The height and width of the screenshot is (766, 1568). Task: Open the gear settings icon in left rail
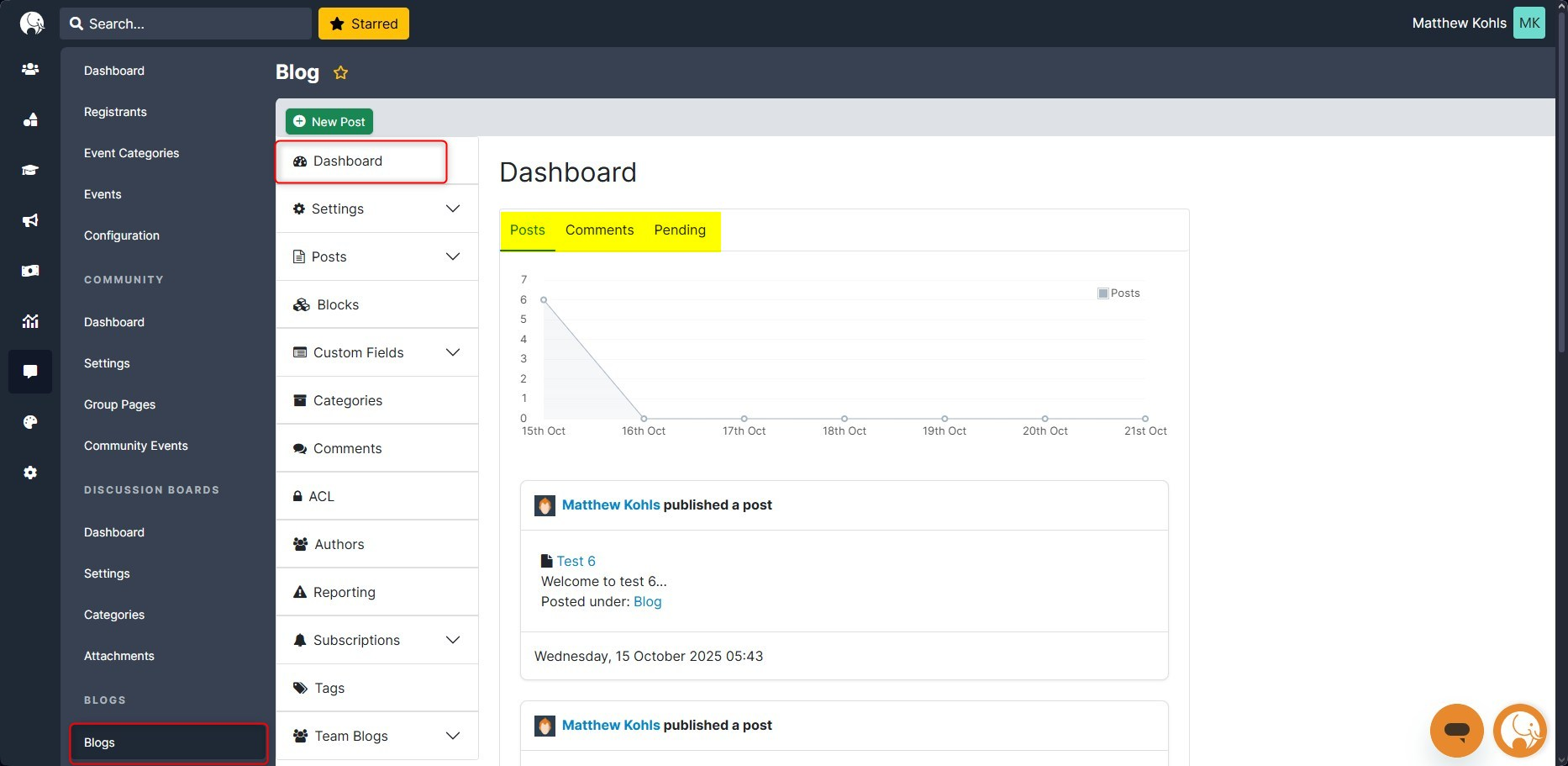(30, 473)
